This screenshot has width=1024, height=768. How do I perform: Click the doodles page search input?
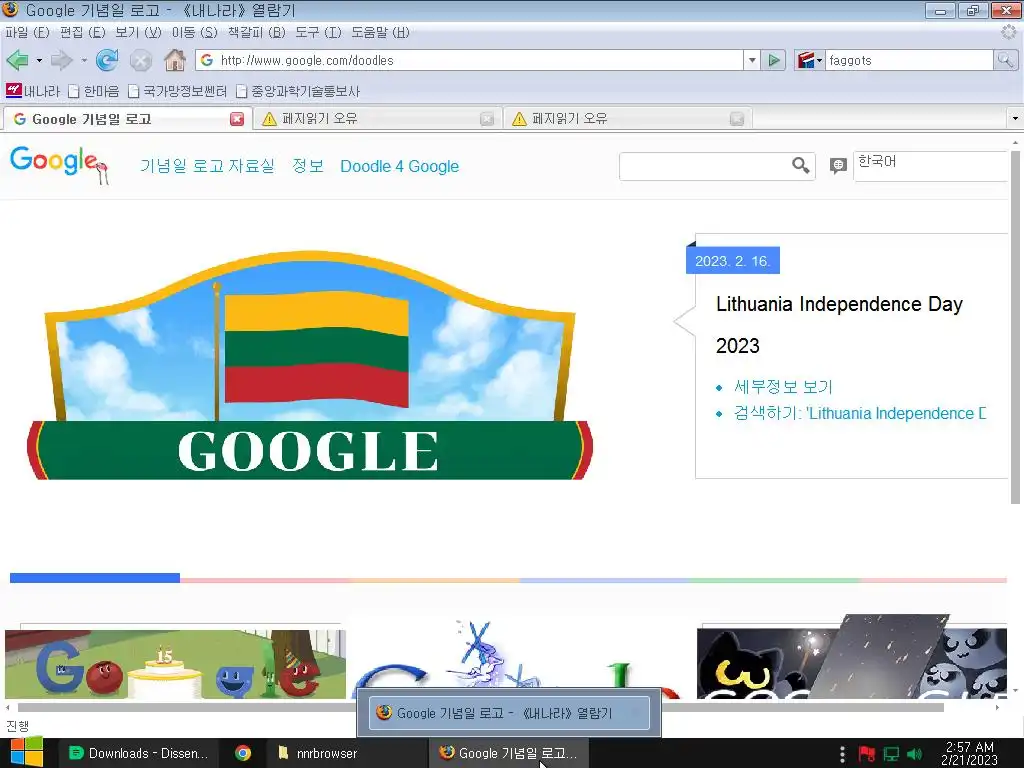pos(705,166)
